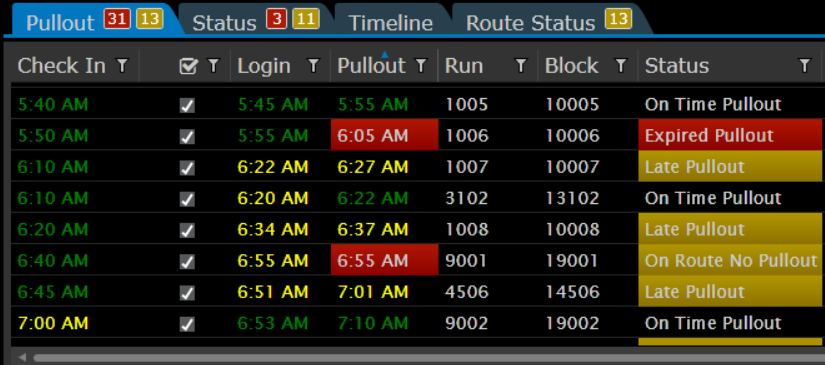The image size is (825, 365).
Task: Toggle the checkbox for run 9001
Action: (187, 261)
